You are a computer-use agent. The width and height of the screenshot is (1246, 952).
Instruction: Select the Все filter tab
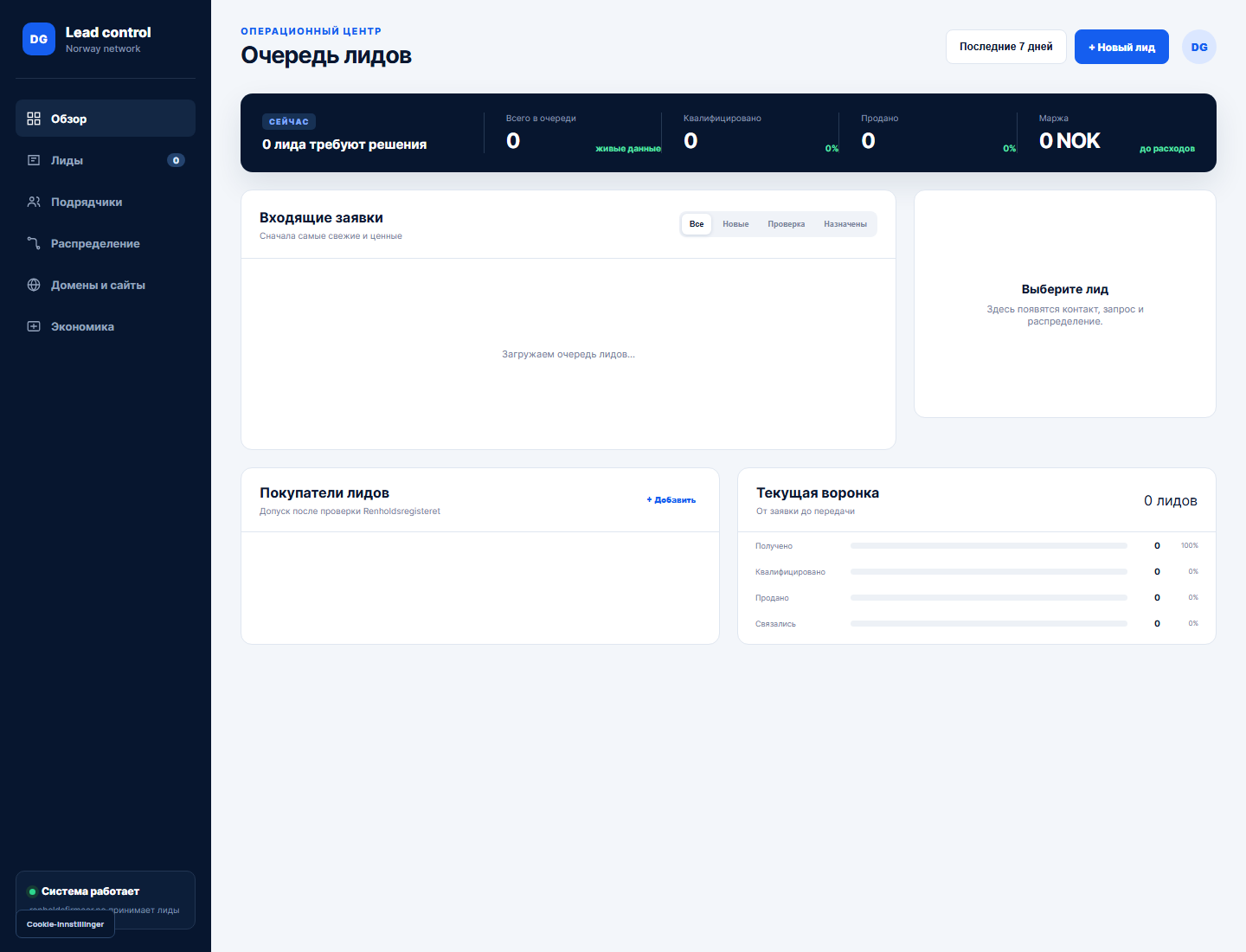tap(697, 224)
